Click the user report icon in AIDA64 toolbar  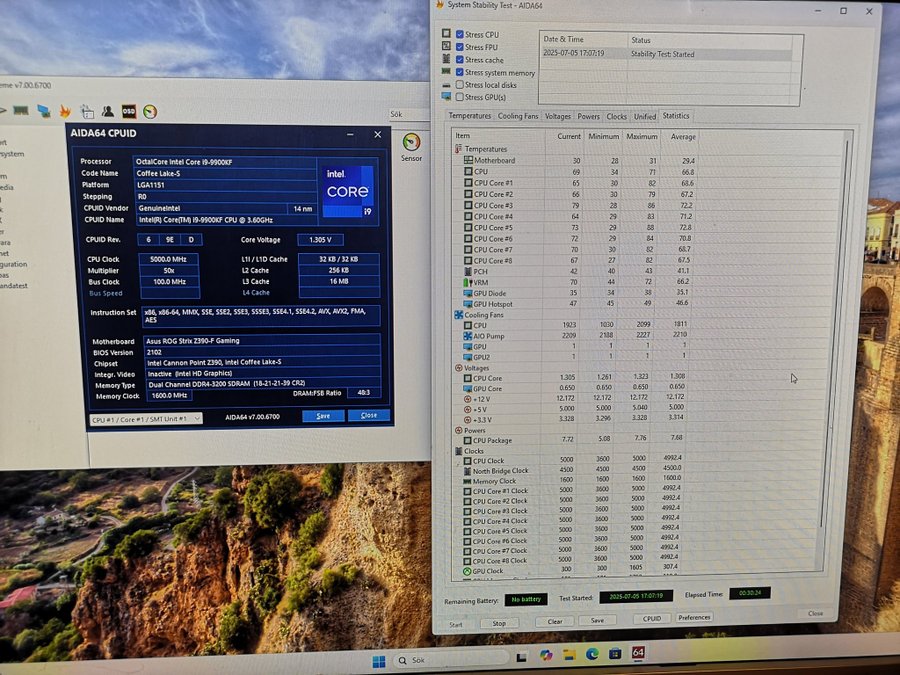[107, 111]
